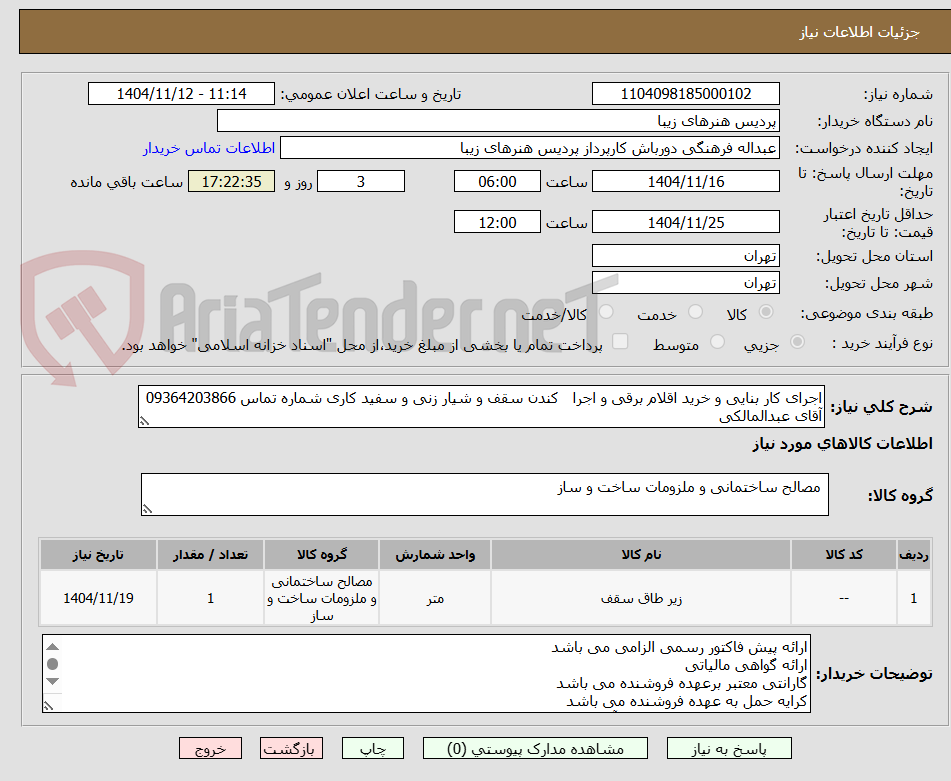
Task: Click the گروه کالا textarea resize handle
Action: point(147,509)
